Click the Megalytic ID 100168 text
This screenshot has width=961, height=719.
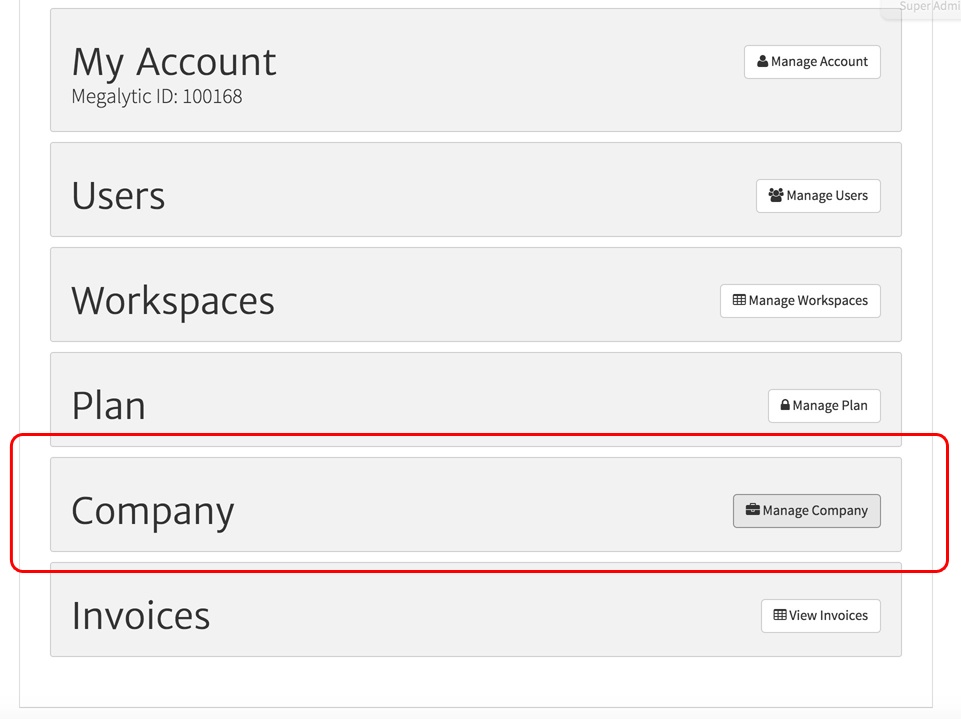click(x=159, y=96)
